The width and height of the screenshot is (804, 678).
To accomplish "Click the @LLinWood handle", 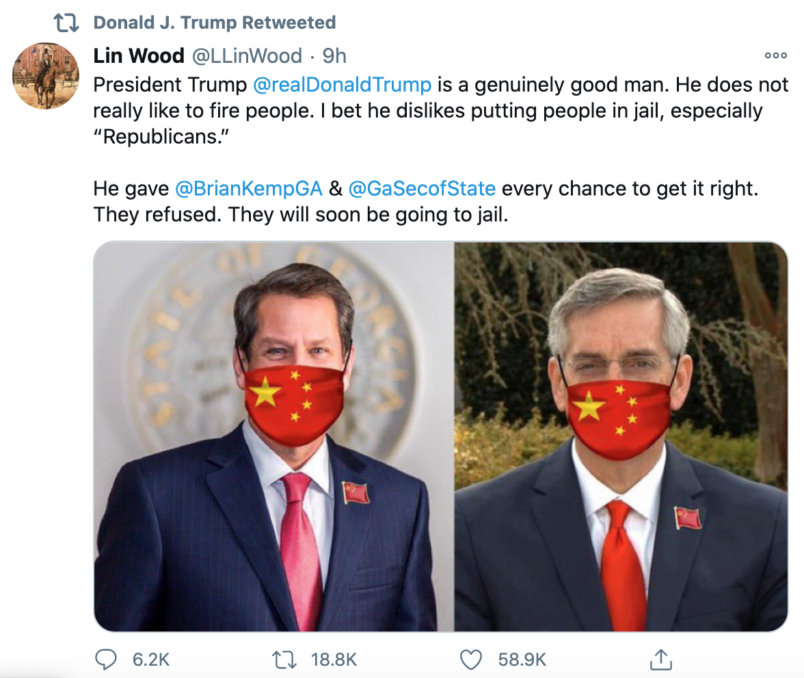I will pyautogui.click(x=247, y=55).
